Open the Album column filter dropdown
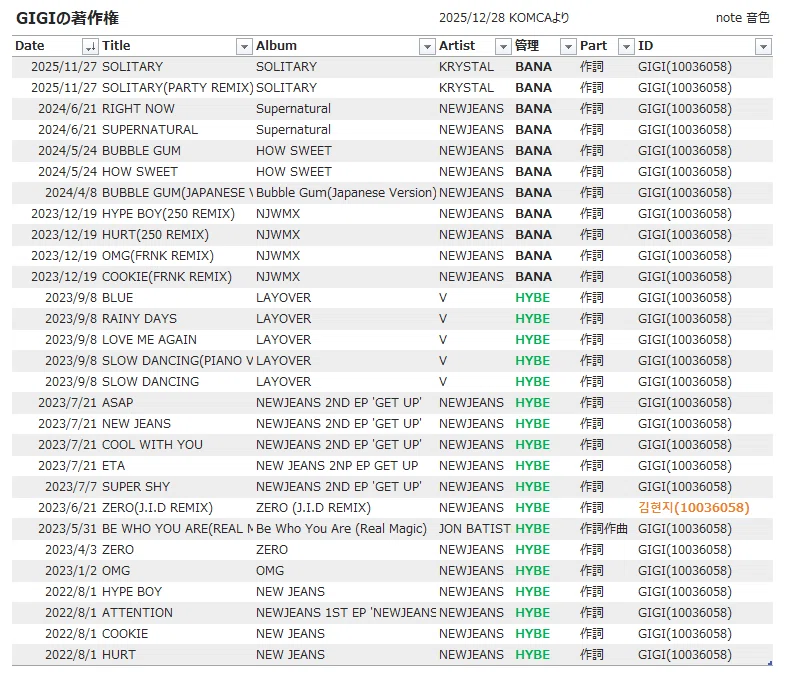This screenshot has width=786, height=677. pyautogui.click(x=427, y=47)
